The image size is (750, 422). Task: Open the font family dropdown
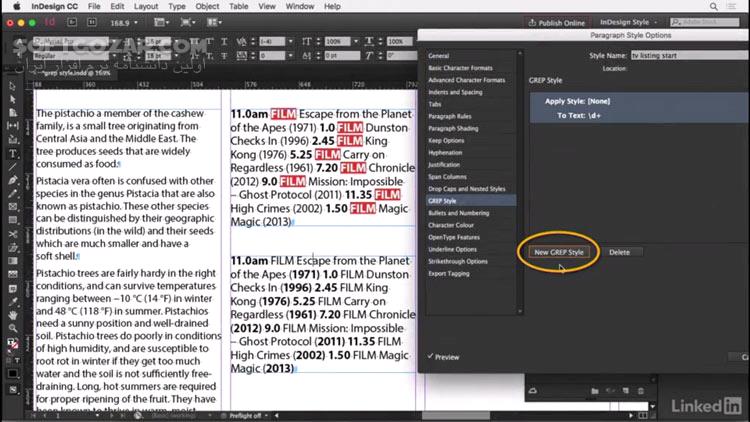click(113, 42)
